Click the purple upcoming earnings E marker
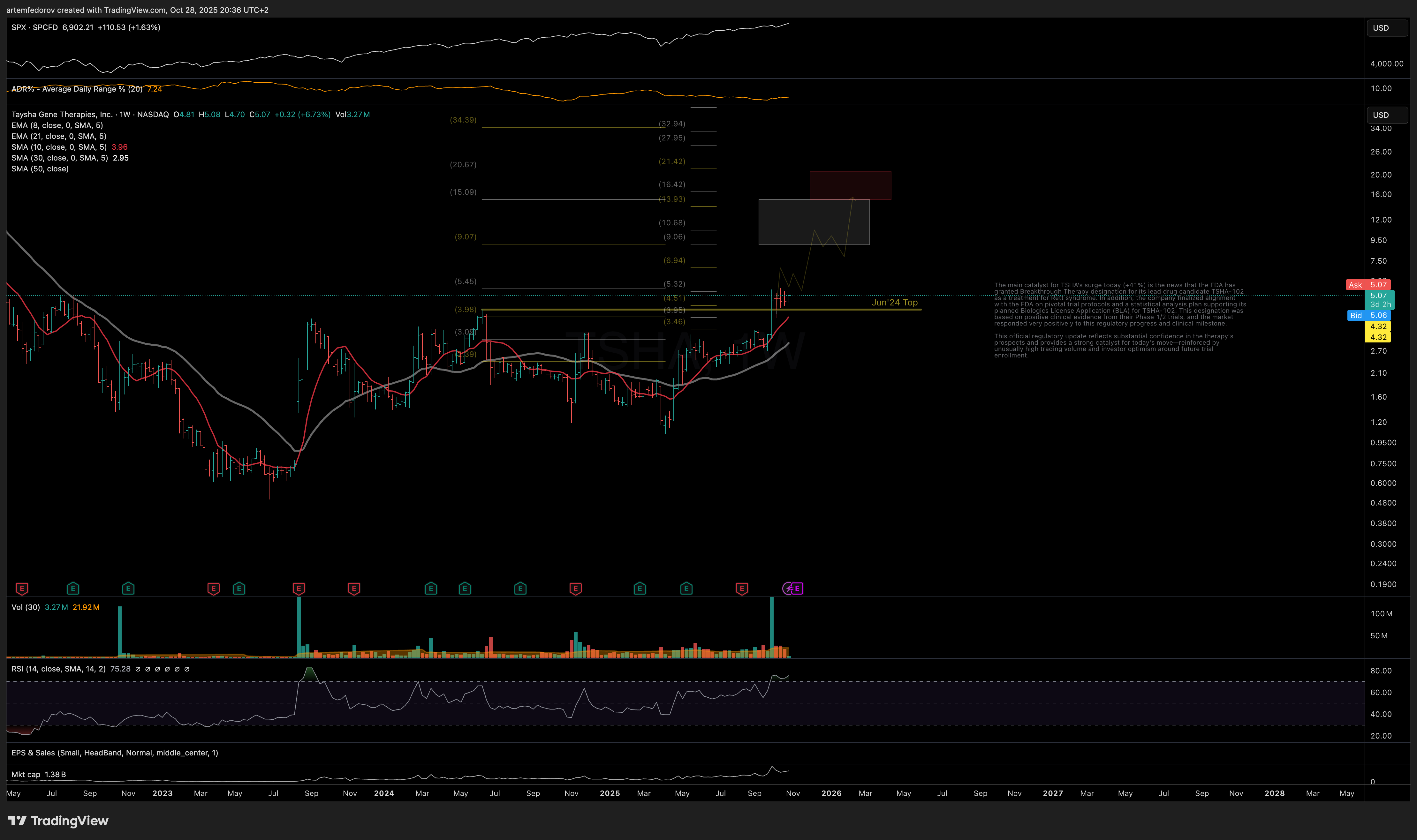Image resolution: width=1417 pixels, height=840 pixels. click(x=798, y=589)
